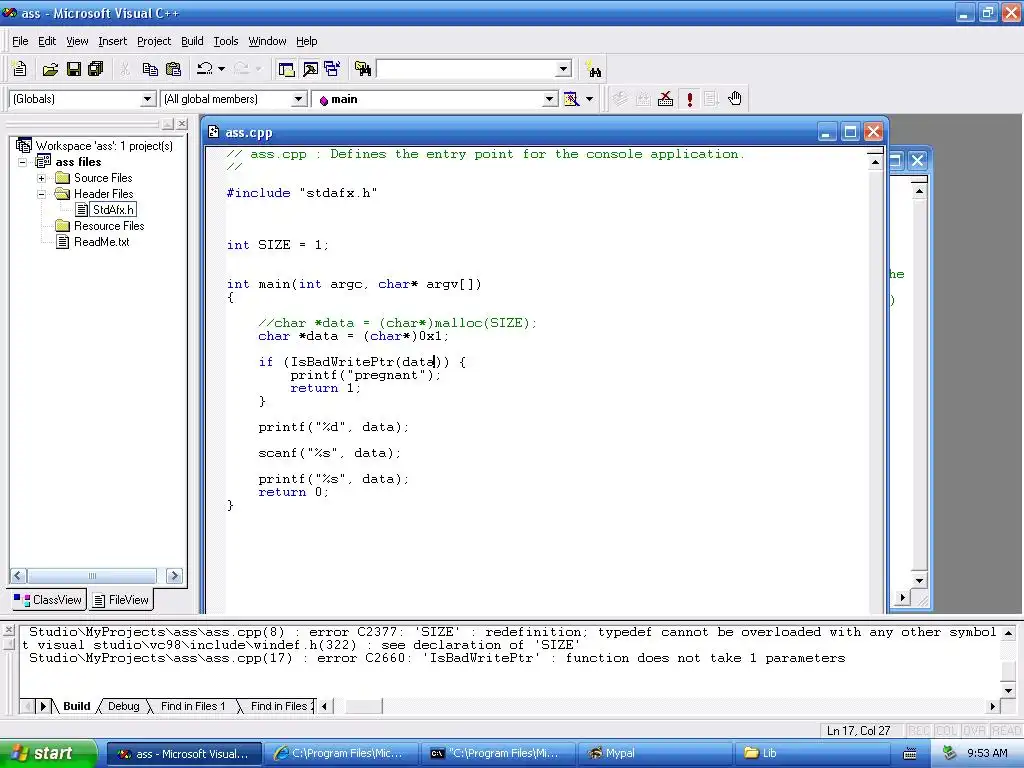
Task: Click the Open file toolbar icon
Action: 50,69
